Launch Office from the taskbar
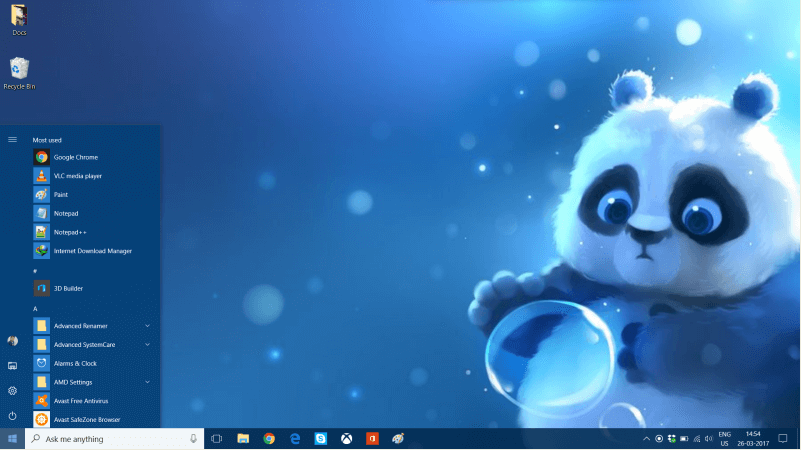801x450 pixels. [x=372, y=439]
